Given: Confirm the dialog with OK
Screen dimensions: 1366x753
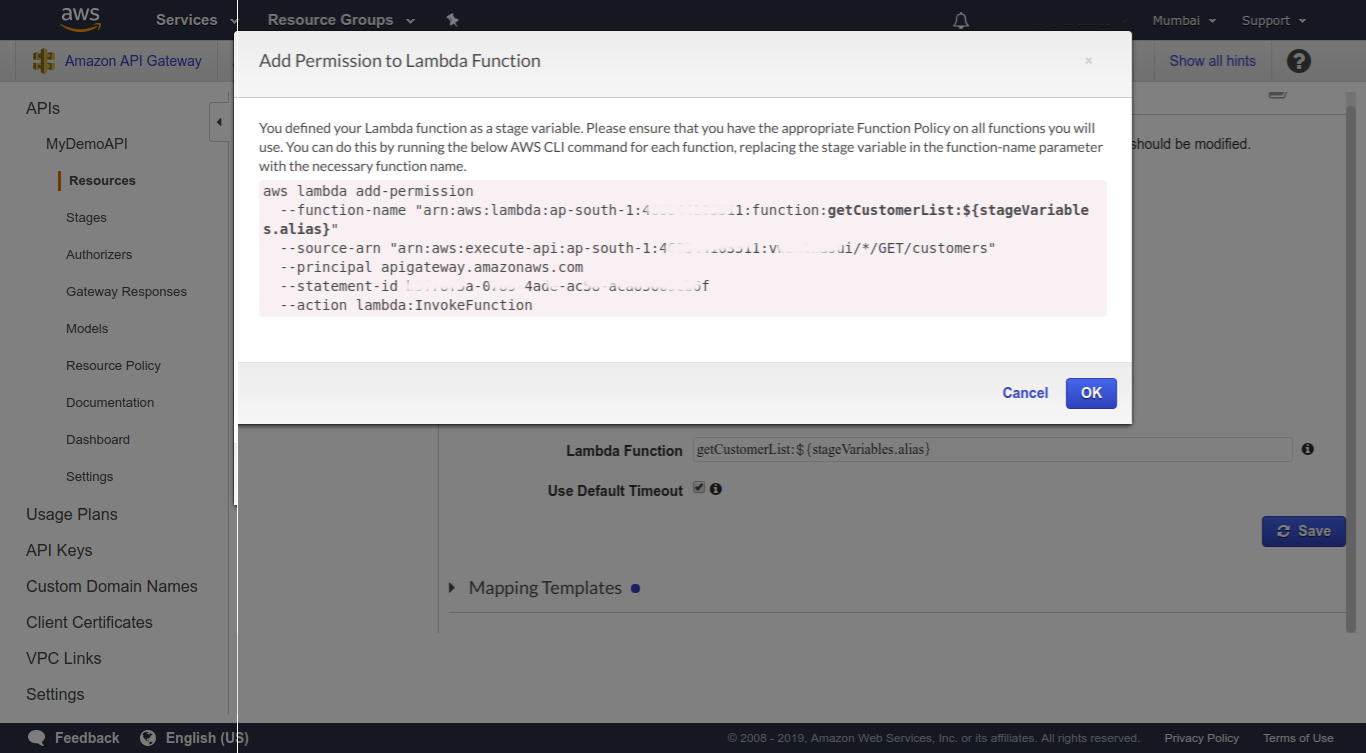Looking at the screenshot, I should (1091, 393).
